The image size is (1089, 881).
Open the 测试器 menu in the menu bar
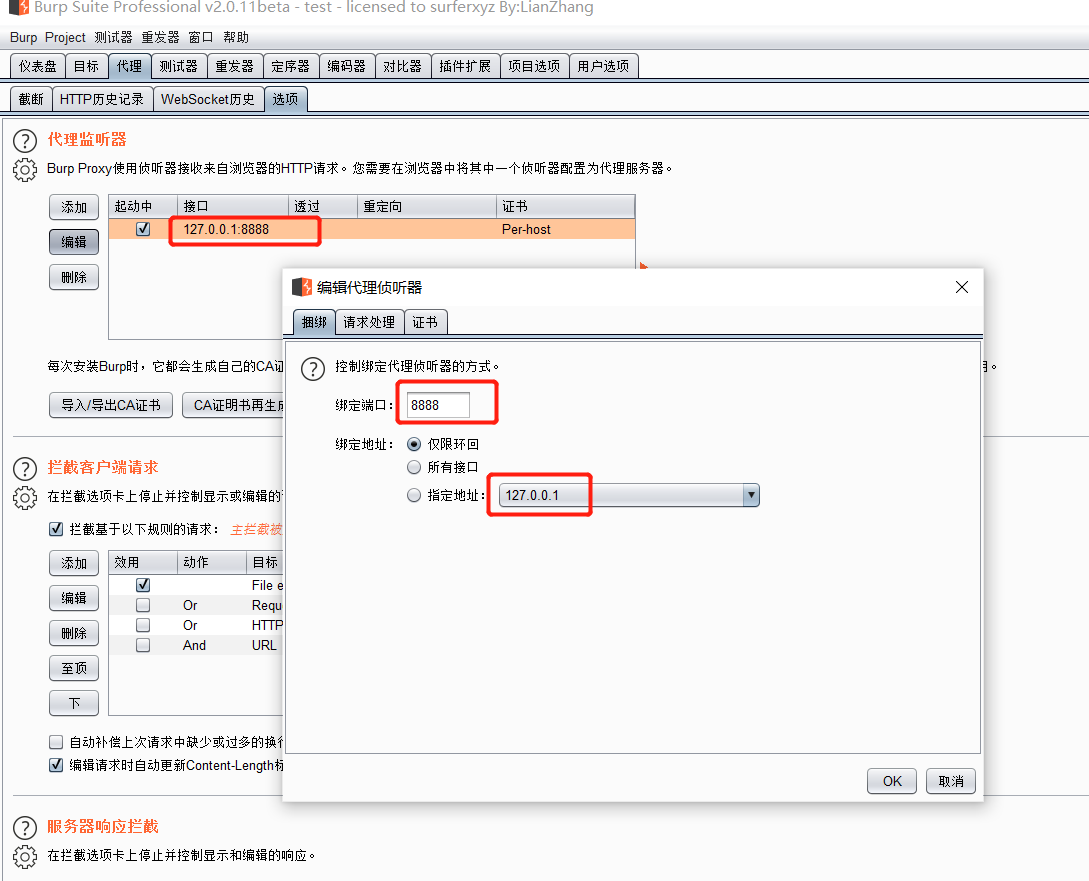(x=113, y=37)
